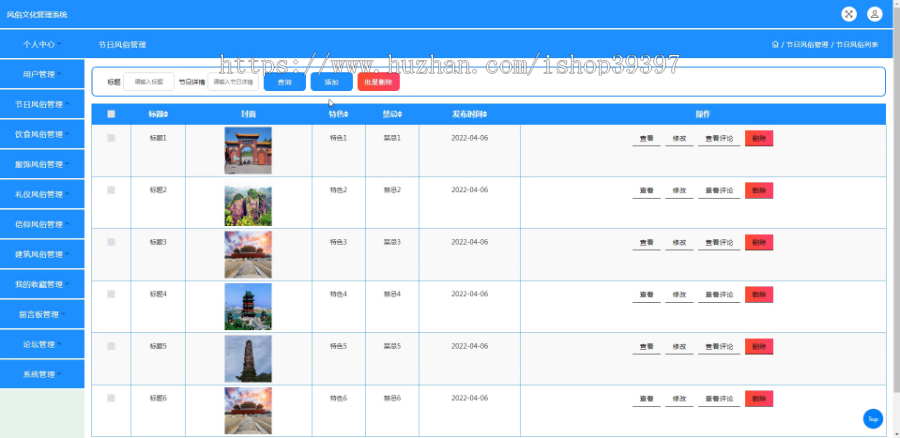
Task: Click the home icon in breadcrumb
Action: 775,44
